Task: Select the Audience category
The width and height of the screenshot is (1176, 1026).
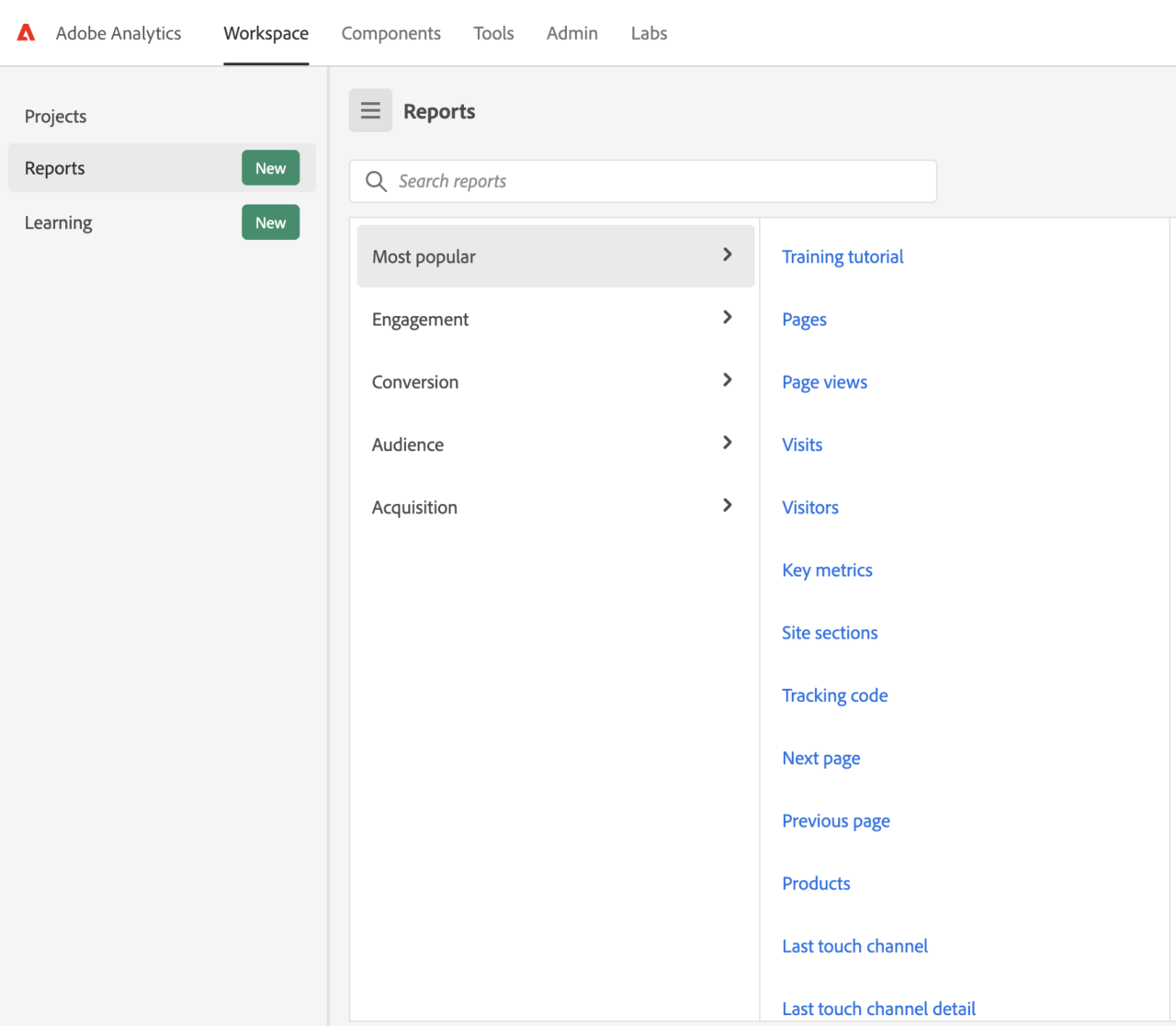Action: [x=556, y=445]
